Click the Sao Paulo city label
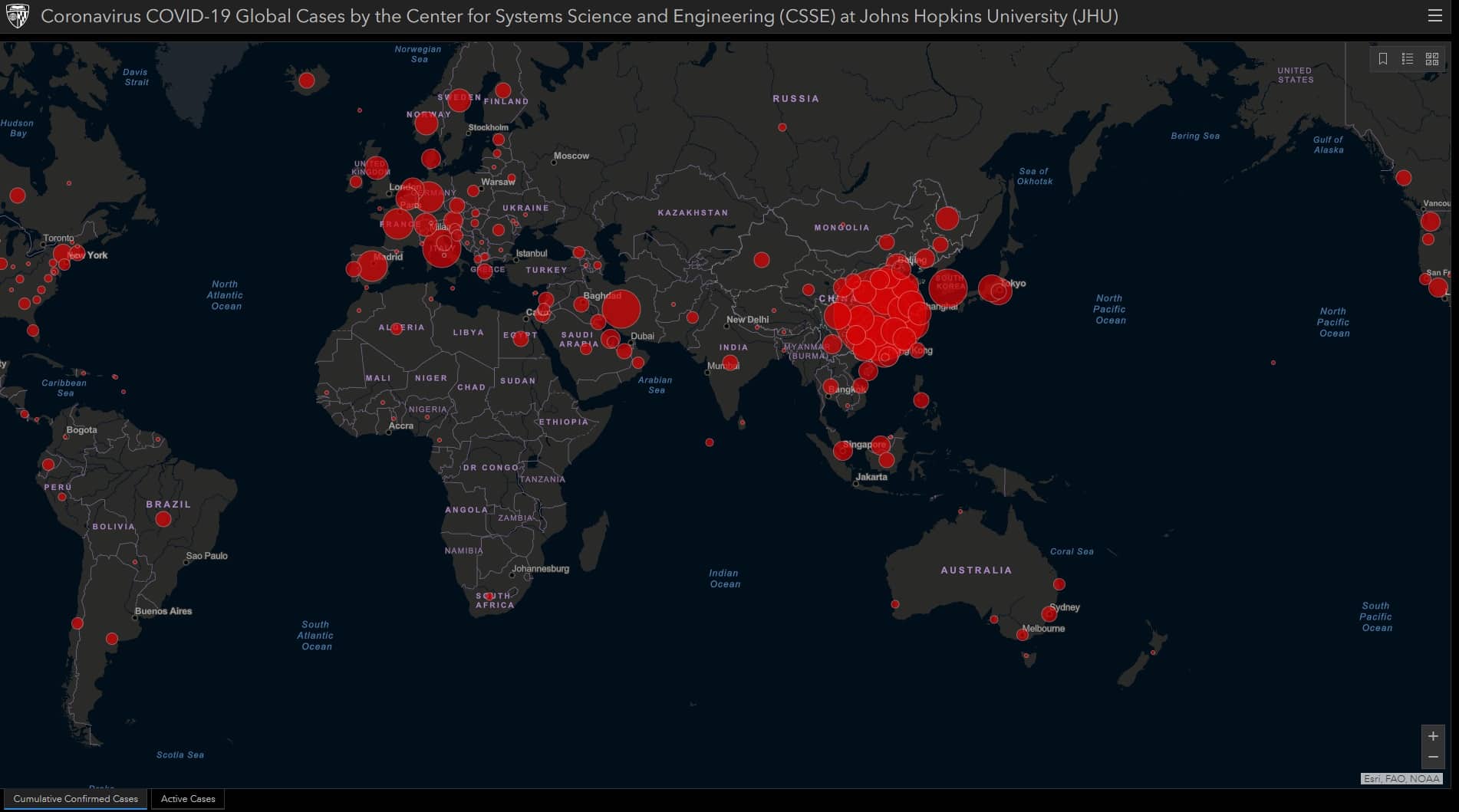The image size is (1459, 812). tap(206, 556)
